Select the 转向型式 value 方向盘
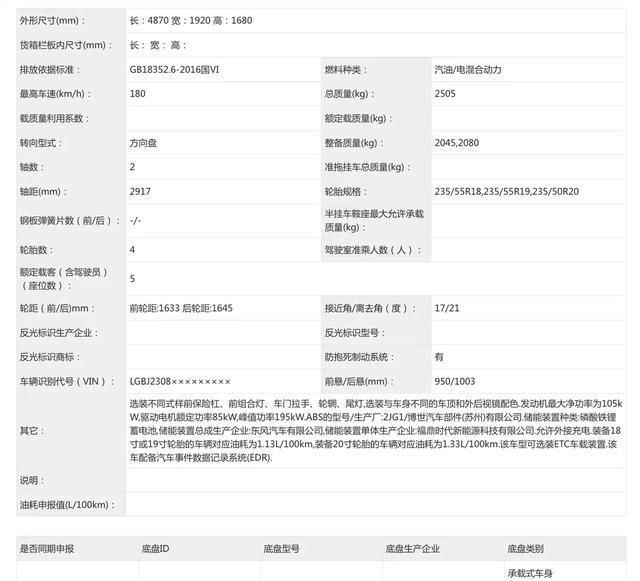640x581 pixels. 143,143
